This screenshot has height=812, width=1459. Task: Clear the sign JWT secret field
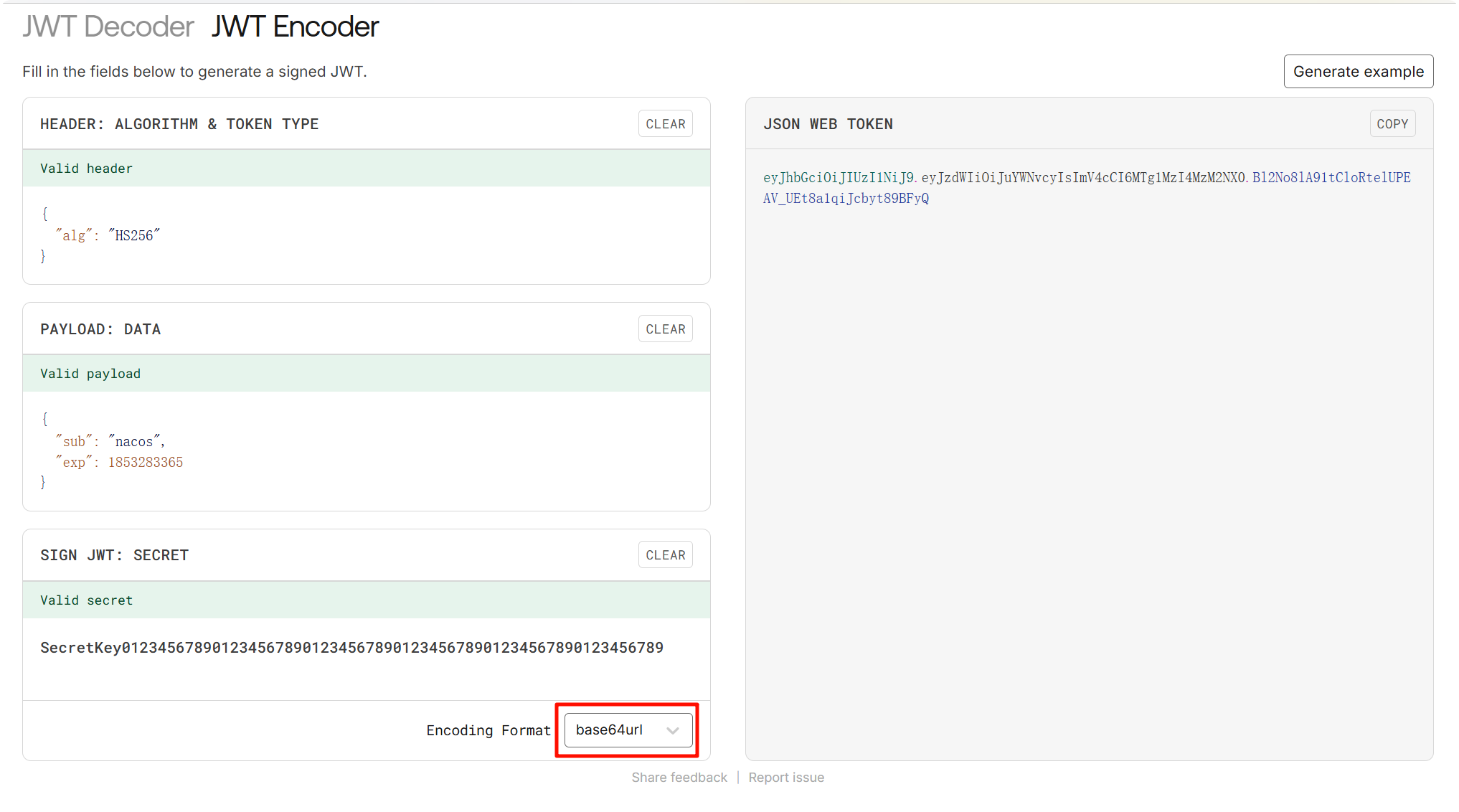click(665, 555)
